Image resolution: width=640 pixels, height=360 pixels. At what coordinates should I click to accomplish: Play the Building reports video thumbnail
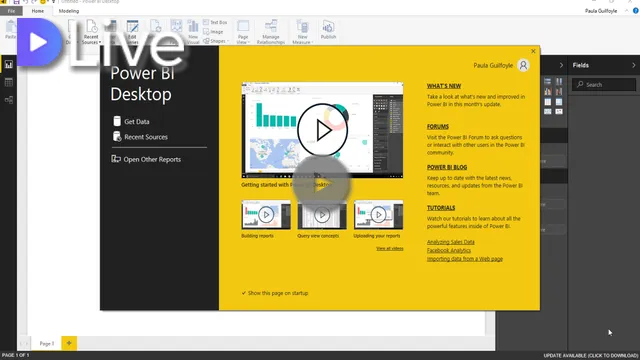click(266, 215)
